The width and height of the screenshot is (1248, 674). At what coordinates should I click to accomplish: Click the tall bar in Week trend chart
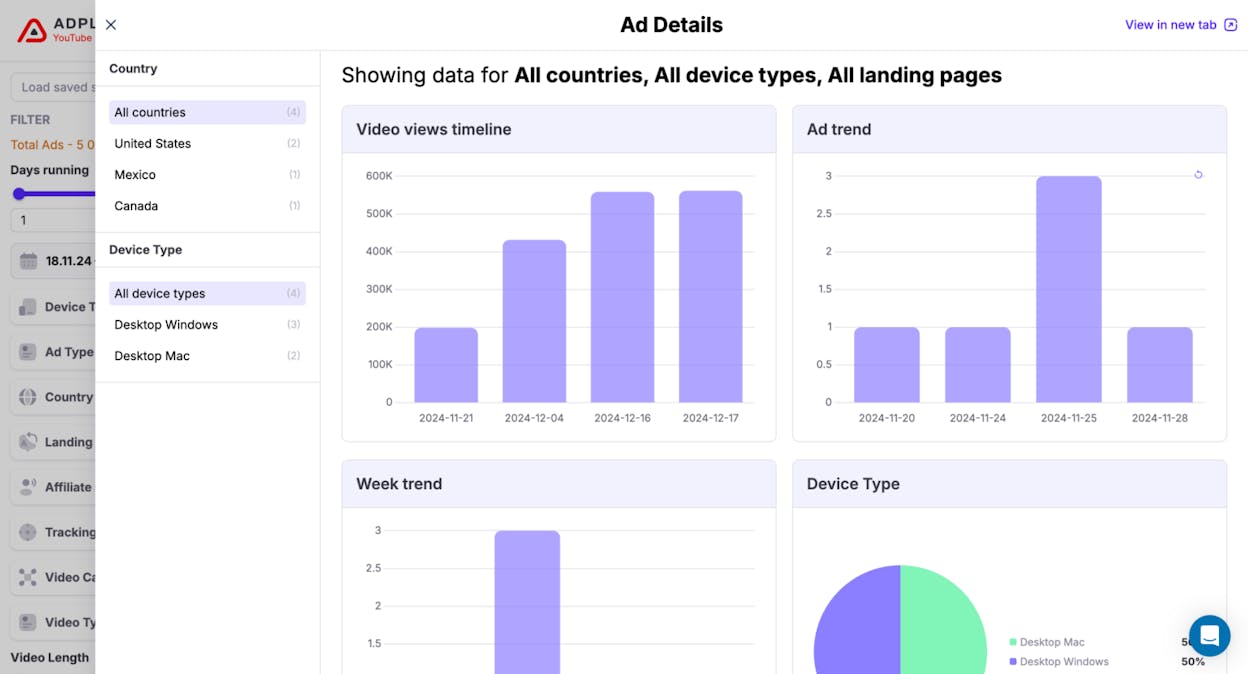coord(527,602)
